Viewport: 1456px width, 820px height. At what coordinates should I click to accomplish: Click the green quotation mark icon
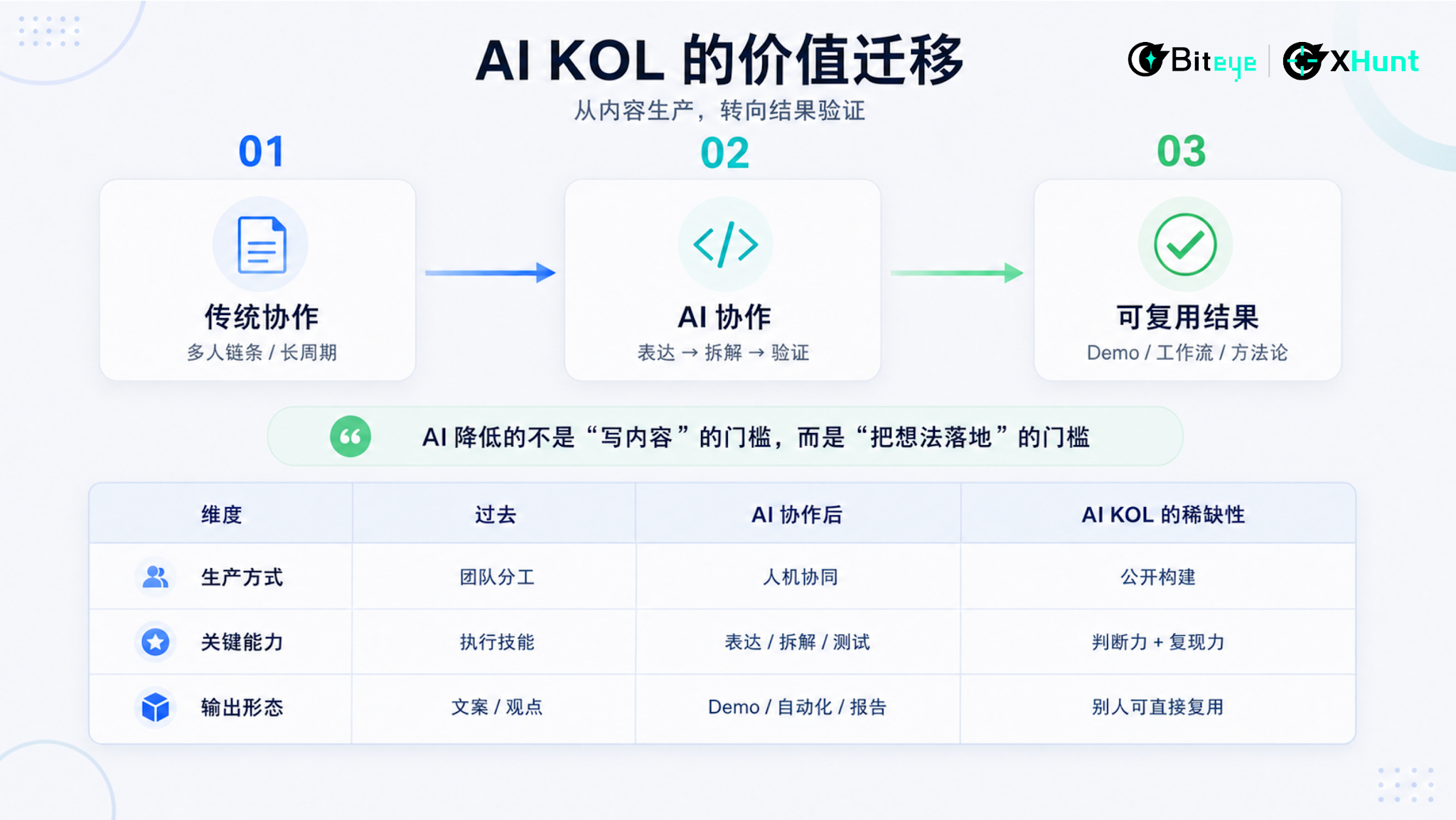tap(350, 436)
